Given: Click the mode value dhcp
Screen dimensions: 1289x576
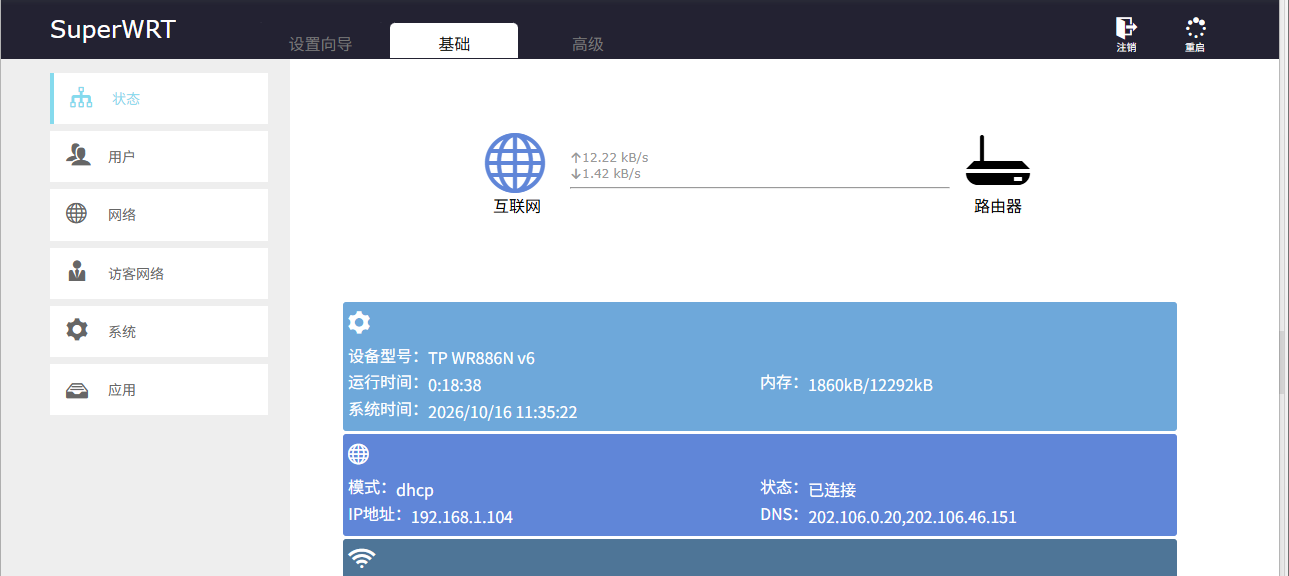Looking at the screenshot, I should click(x=415, y=490).
